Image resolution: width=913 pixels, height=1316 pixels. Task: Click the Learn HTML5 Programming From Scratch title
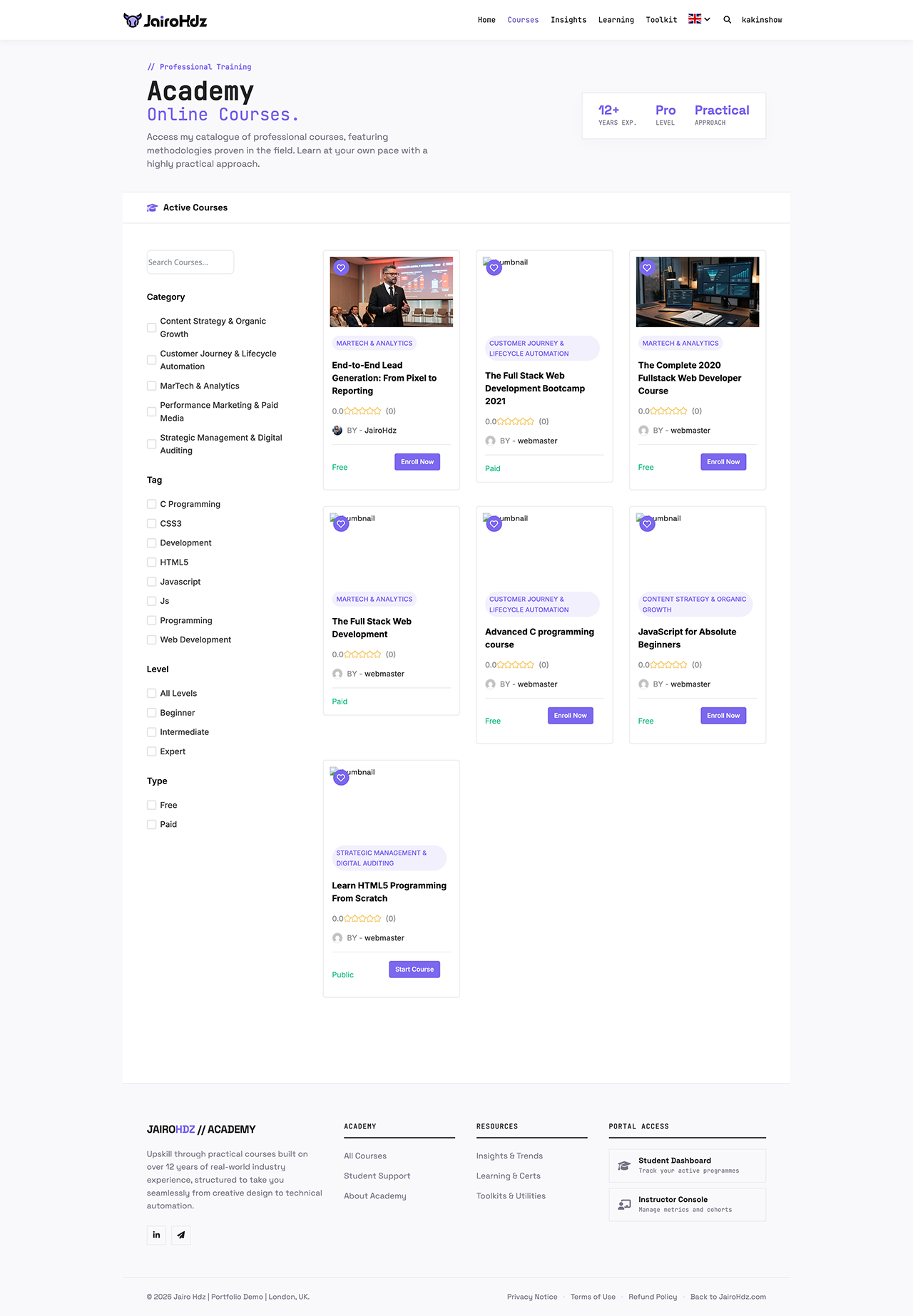coord(389,892)
